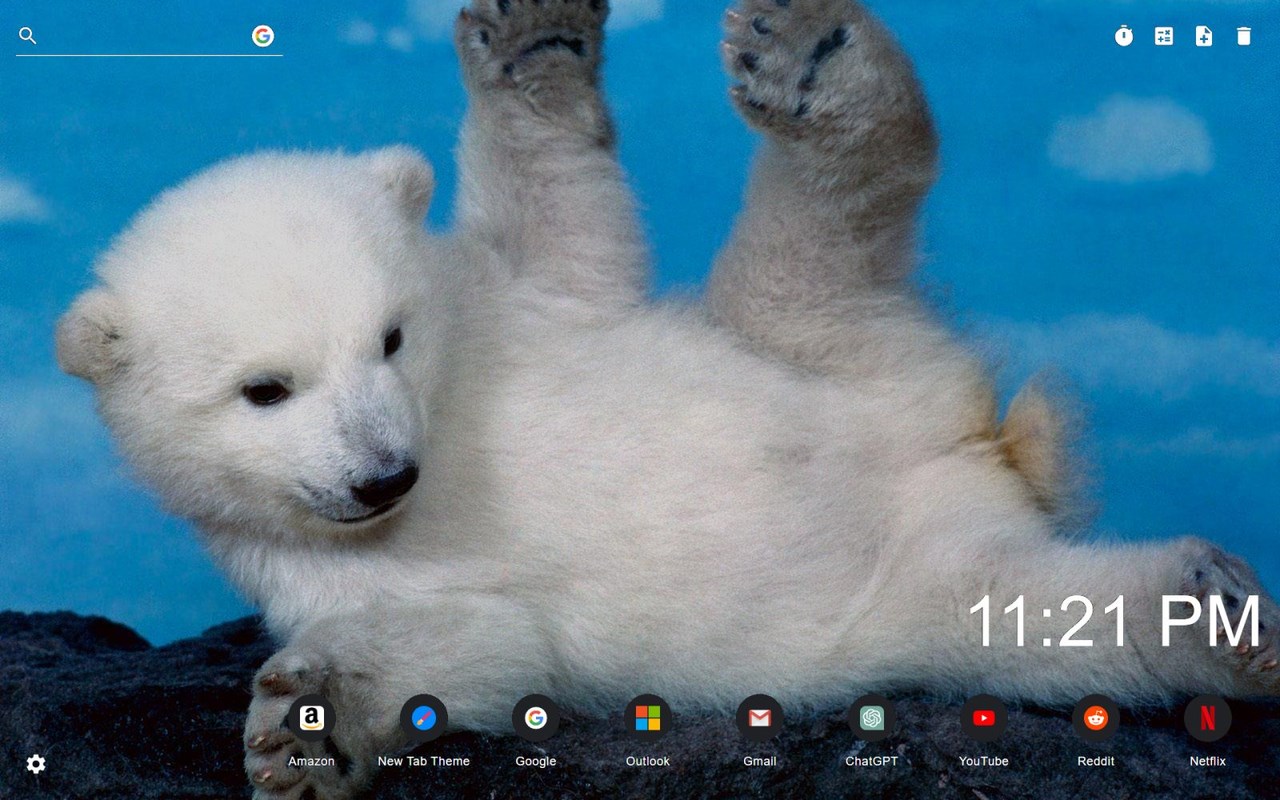Go to the Google shortcut in dock
Viewport: 1280px width, 800px height.
coord(536,718)
